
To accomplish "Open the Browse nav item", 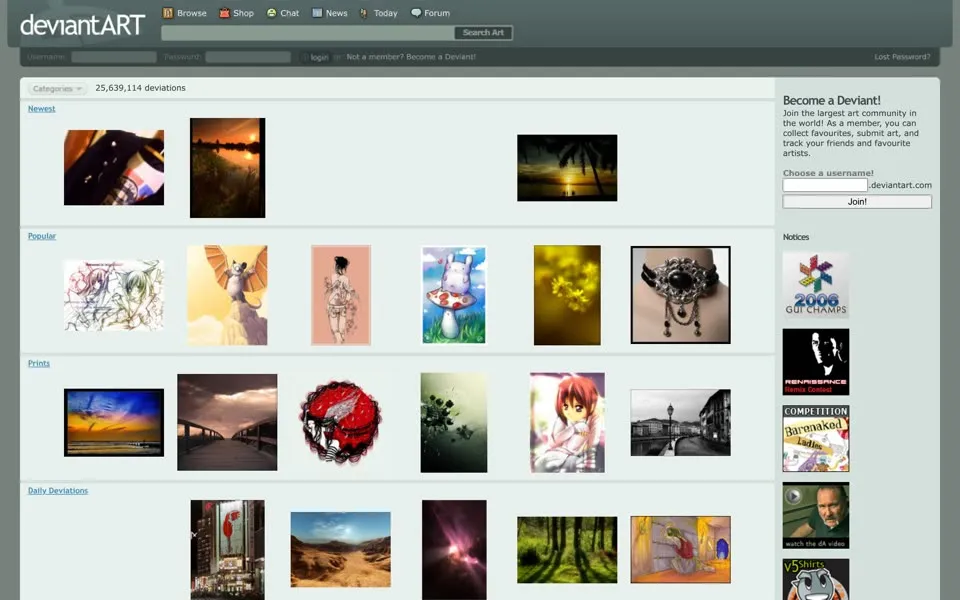I will coord(184,13).
